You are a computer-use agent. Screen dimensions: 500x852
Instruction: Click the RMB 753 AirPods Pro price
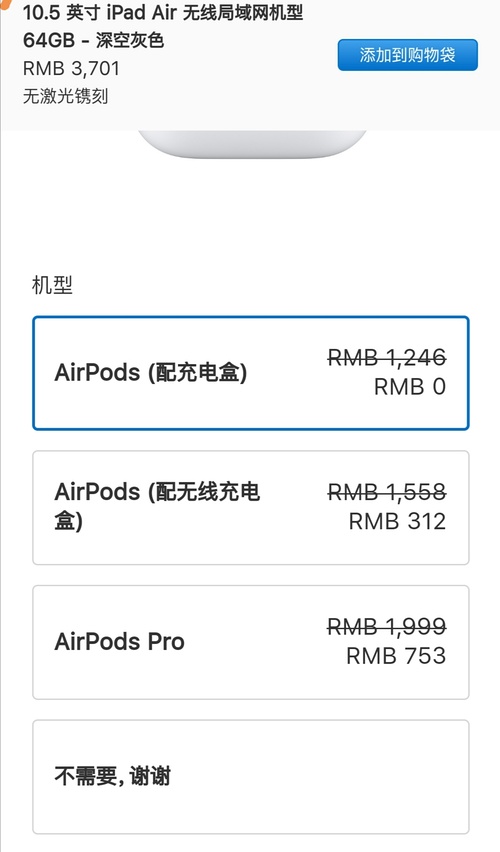coord(396,656)
